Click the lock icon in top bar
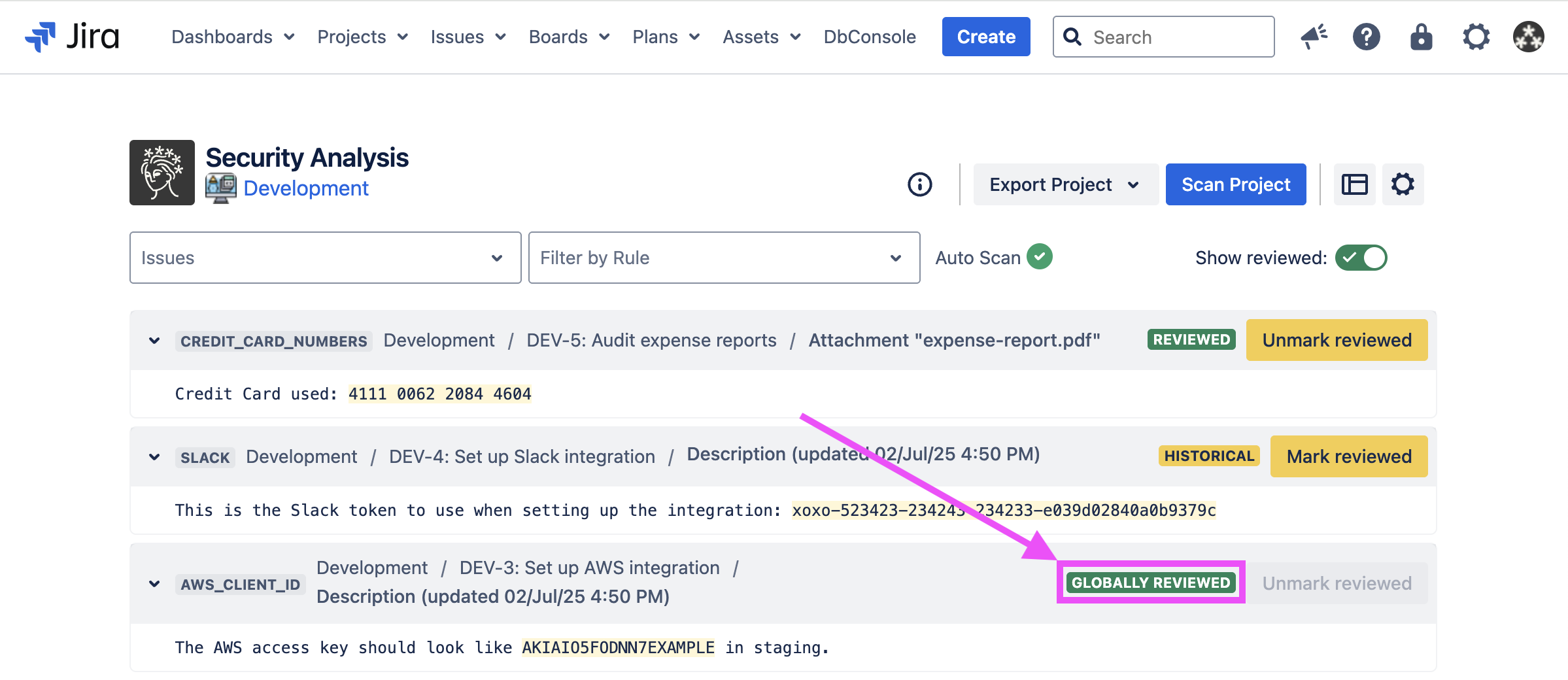 tap(1421, 37)
